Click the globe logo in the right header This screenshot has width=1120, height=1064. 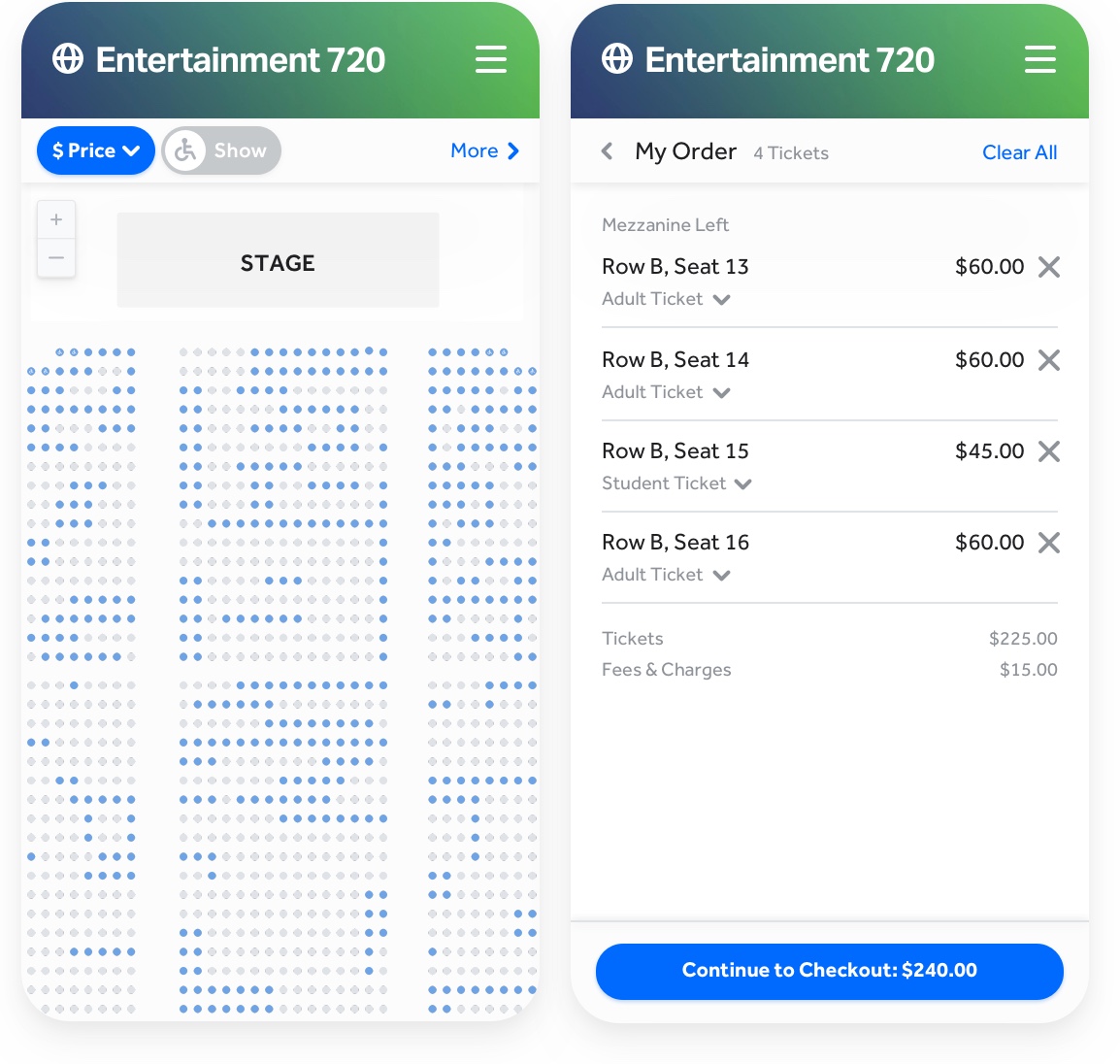coord(616,59)
